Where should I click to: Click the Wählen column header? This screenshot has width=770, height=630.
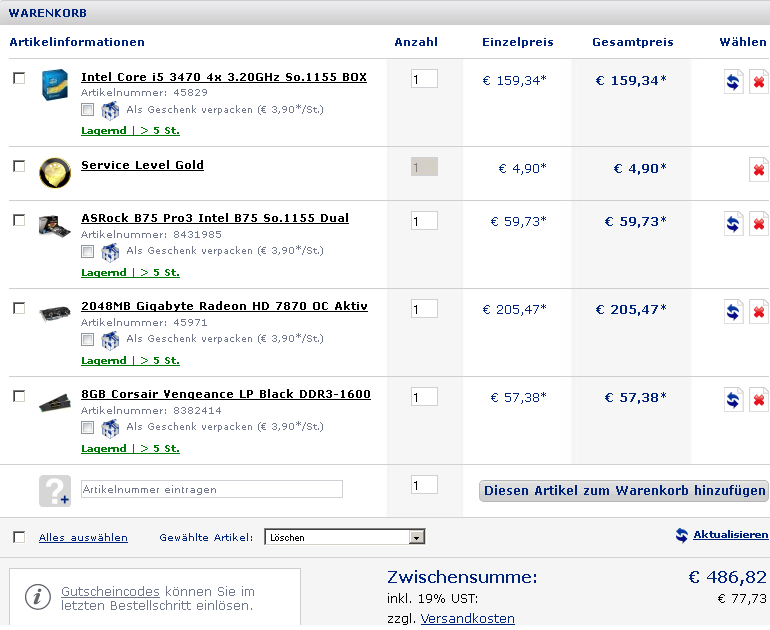tap(743, 42)
